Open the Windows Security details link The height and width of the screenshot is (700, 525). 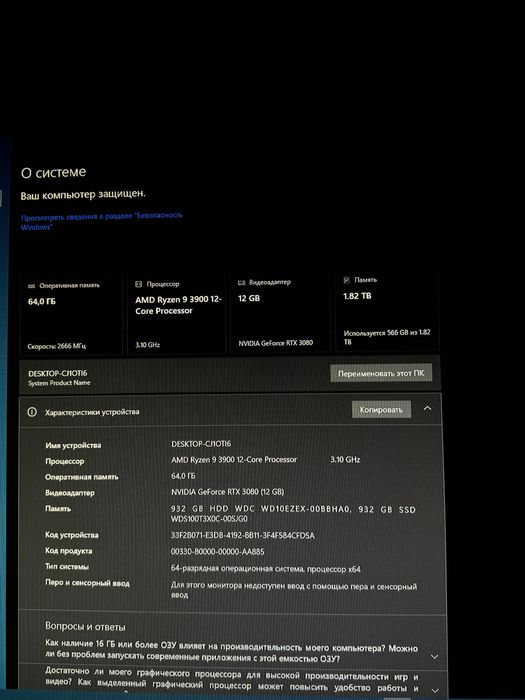[x=102, y=221]
